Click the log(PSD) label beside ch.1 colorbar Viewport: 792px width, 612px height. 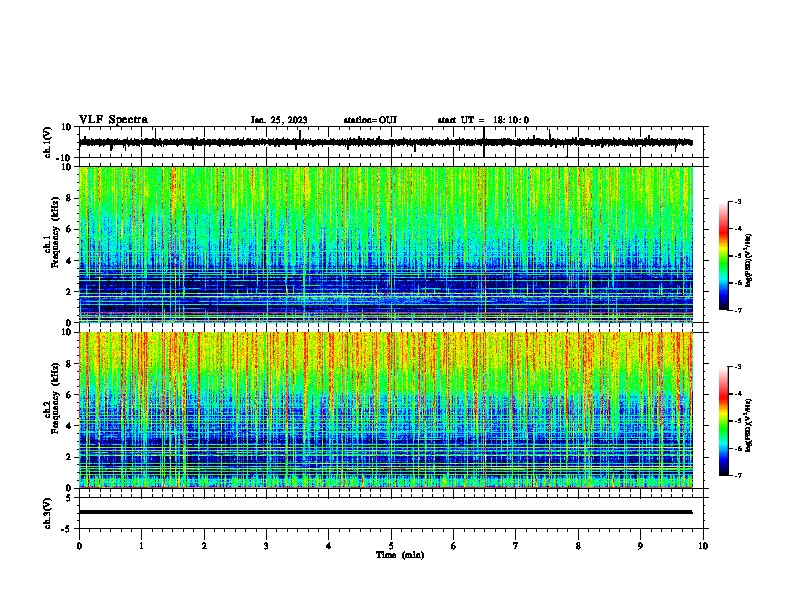(x=748, y=261)
